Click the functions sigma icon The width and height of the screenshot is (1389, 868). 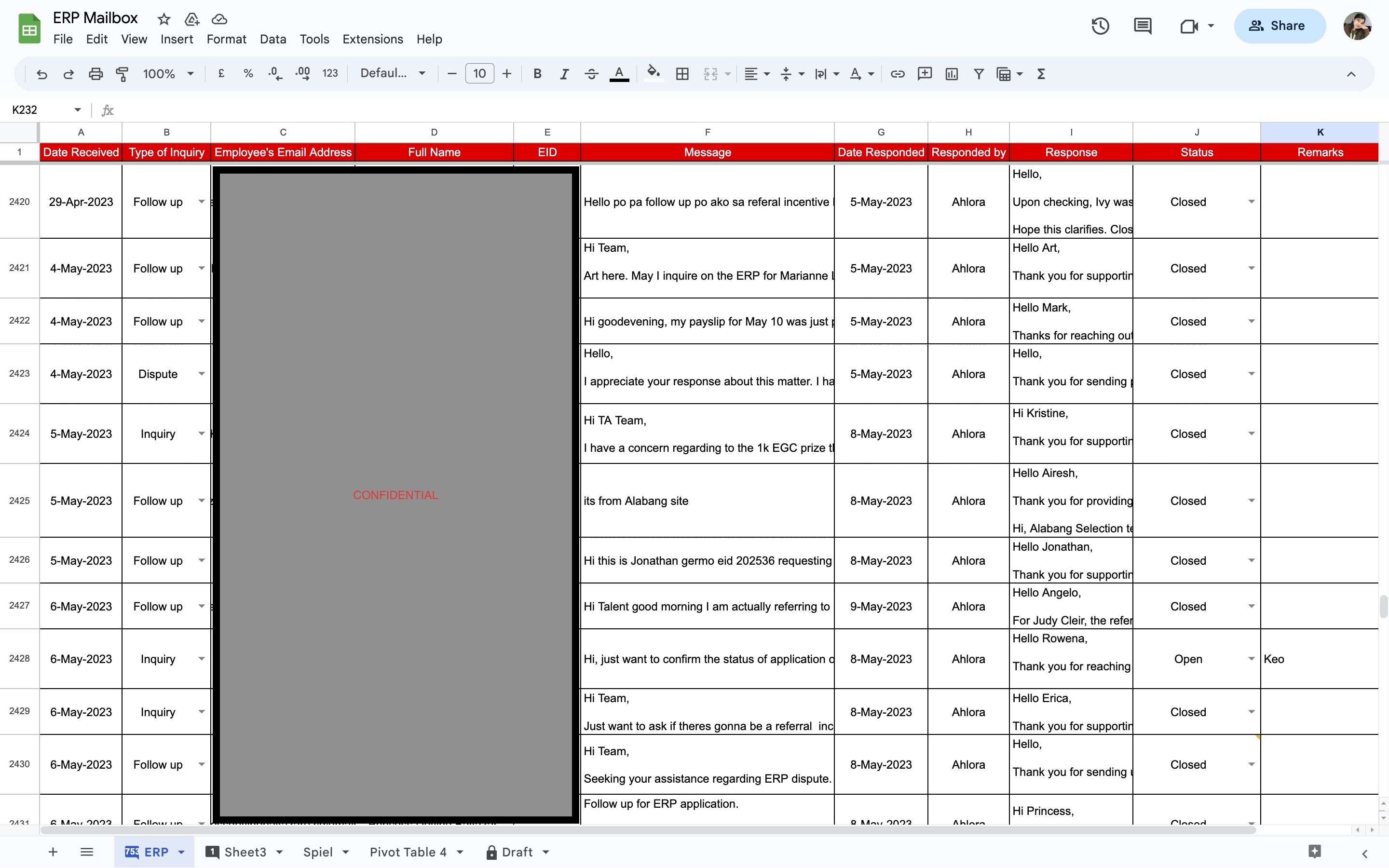tap(1041, 73)
